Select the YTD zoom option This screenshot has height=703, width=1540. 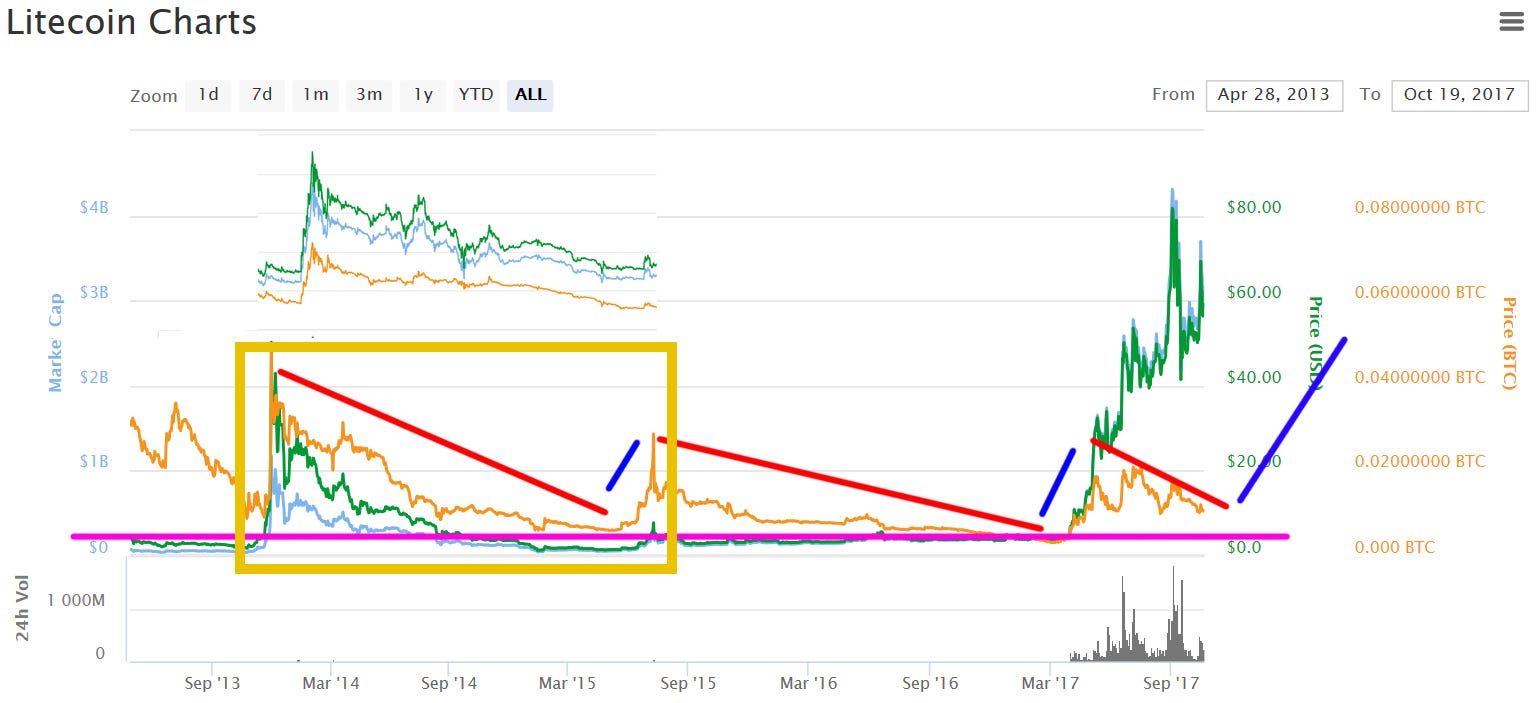click(x=476, y=95)
